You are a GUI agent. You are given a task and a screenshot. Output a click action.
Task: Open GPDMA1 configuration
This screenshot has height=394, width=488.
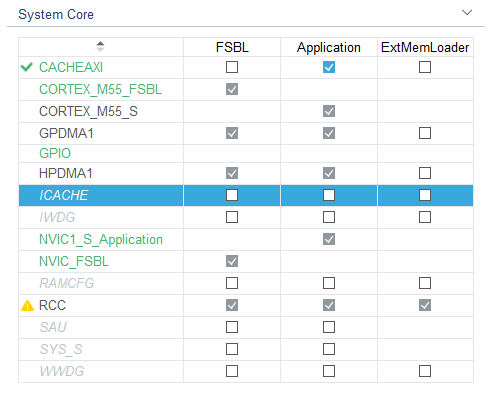click(x=66, y=133)
